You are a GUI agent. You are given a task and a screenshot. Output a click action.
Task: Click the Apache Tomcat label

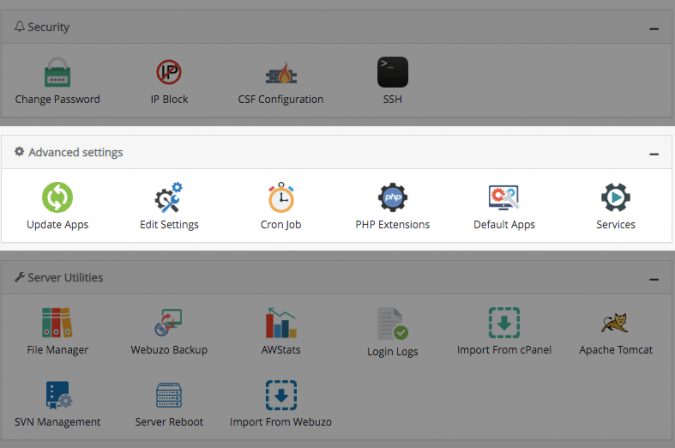(x=615, y=350)
